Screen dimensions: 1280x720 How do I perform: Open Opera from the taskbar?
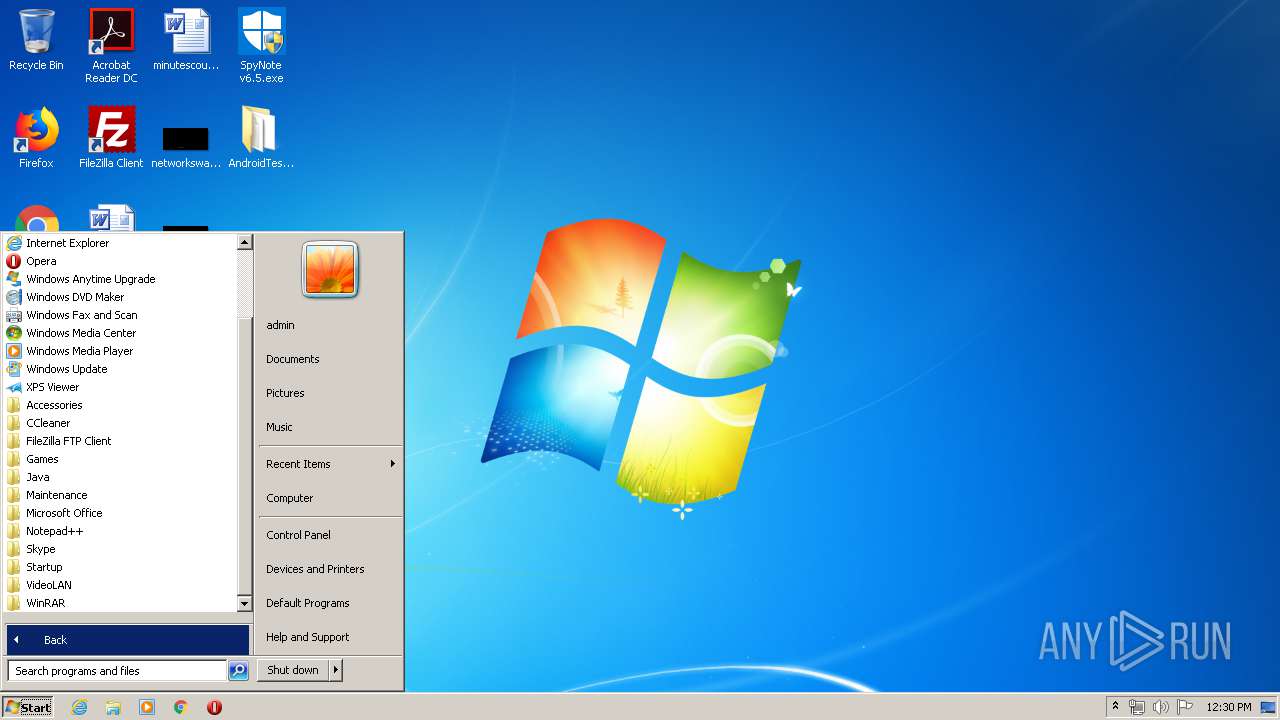click(x=214, y=707)
